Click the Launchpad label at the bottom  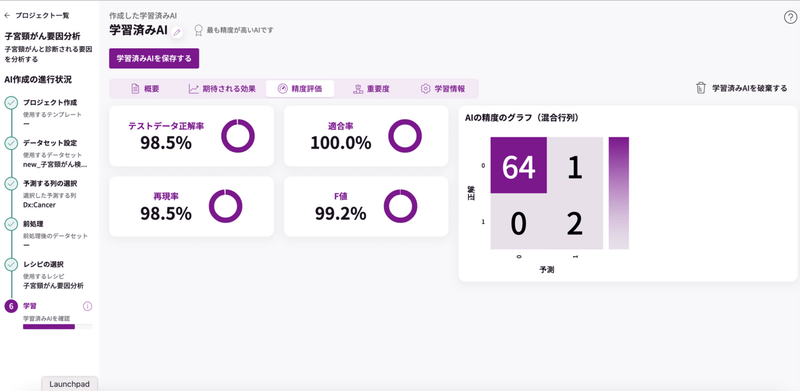[69, 384]
